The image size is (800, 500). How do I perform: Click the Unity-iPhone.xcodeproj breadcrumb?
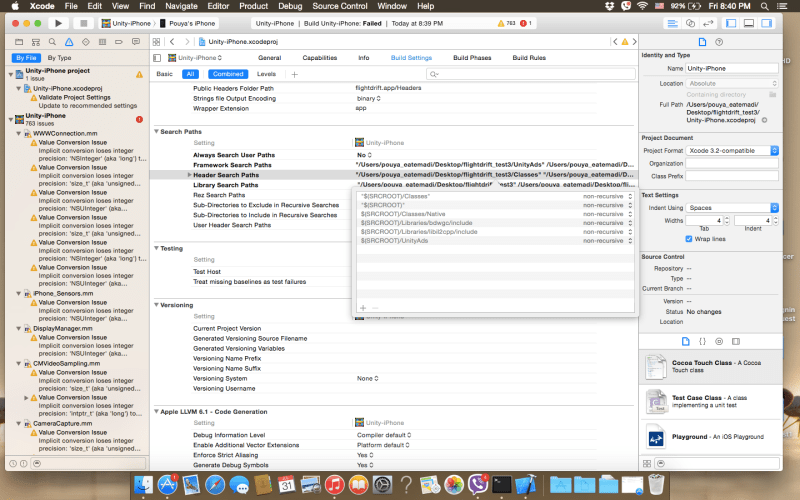[238, 42]
